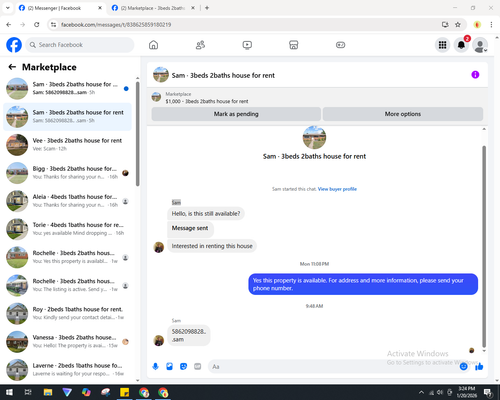The image size is (500, 400).
Task: Open the emoji picker in message box
Action: (463, 367)
